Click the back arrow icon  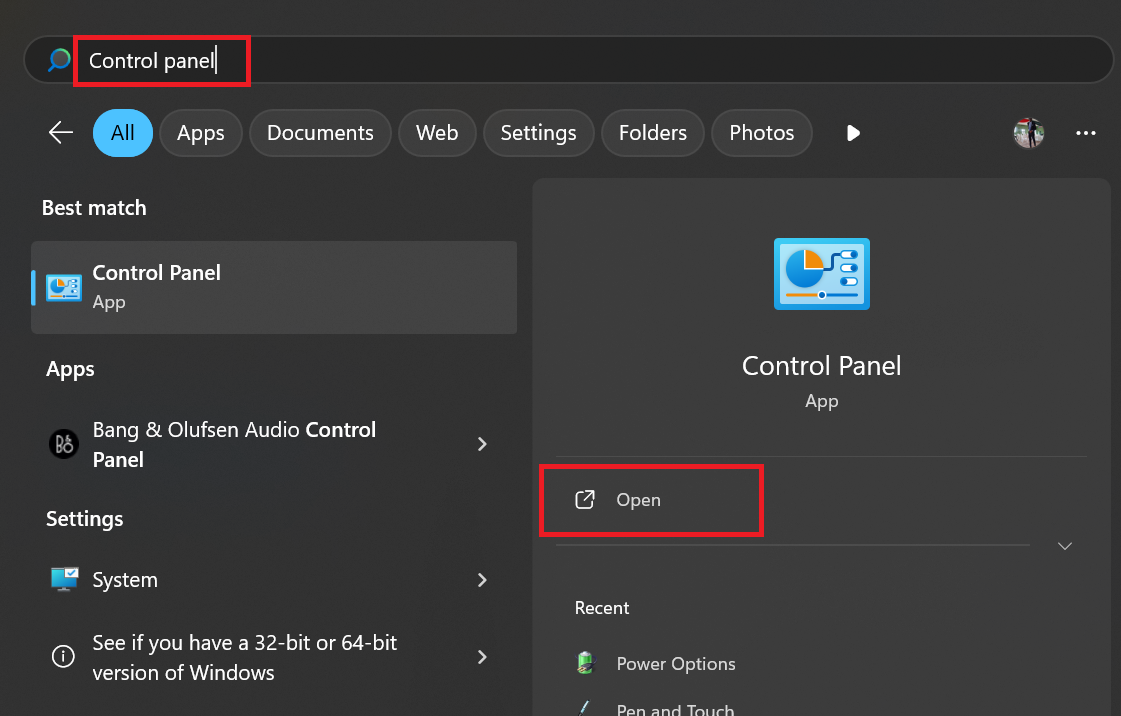[61, 133]
